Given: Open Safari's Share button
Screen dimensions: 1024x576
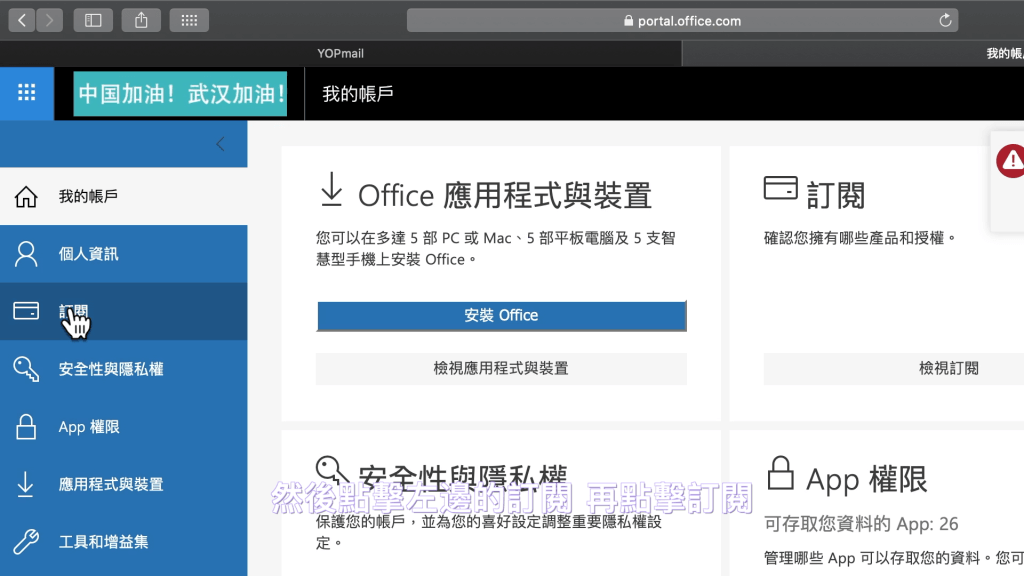Looking at the screenshot, I should (x=141, y=20).
